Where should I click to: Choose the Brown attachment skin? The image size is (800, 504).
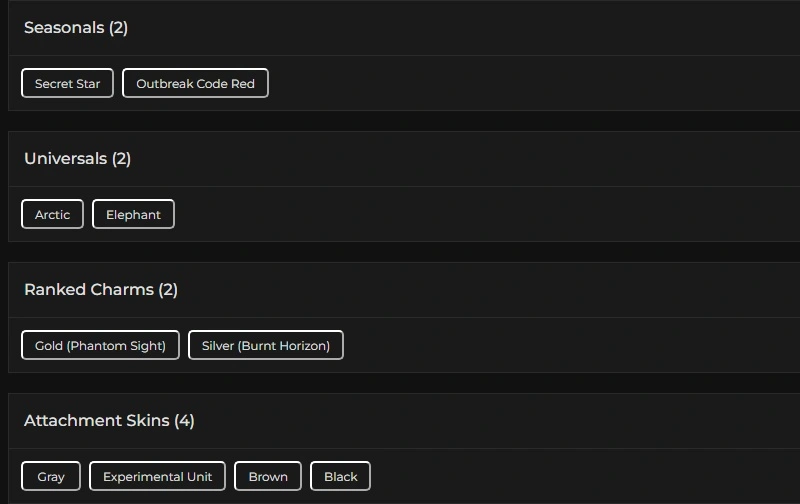(268, 477)
